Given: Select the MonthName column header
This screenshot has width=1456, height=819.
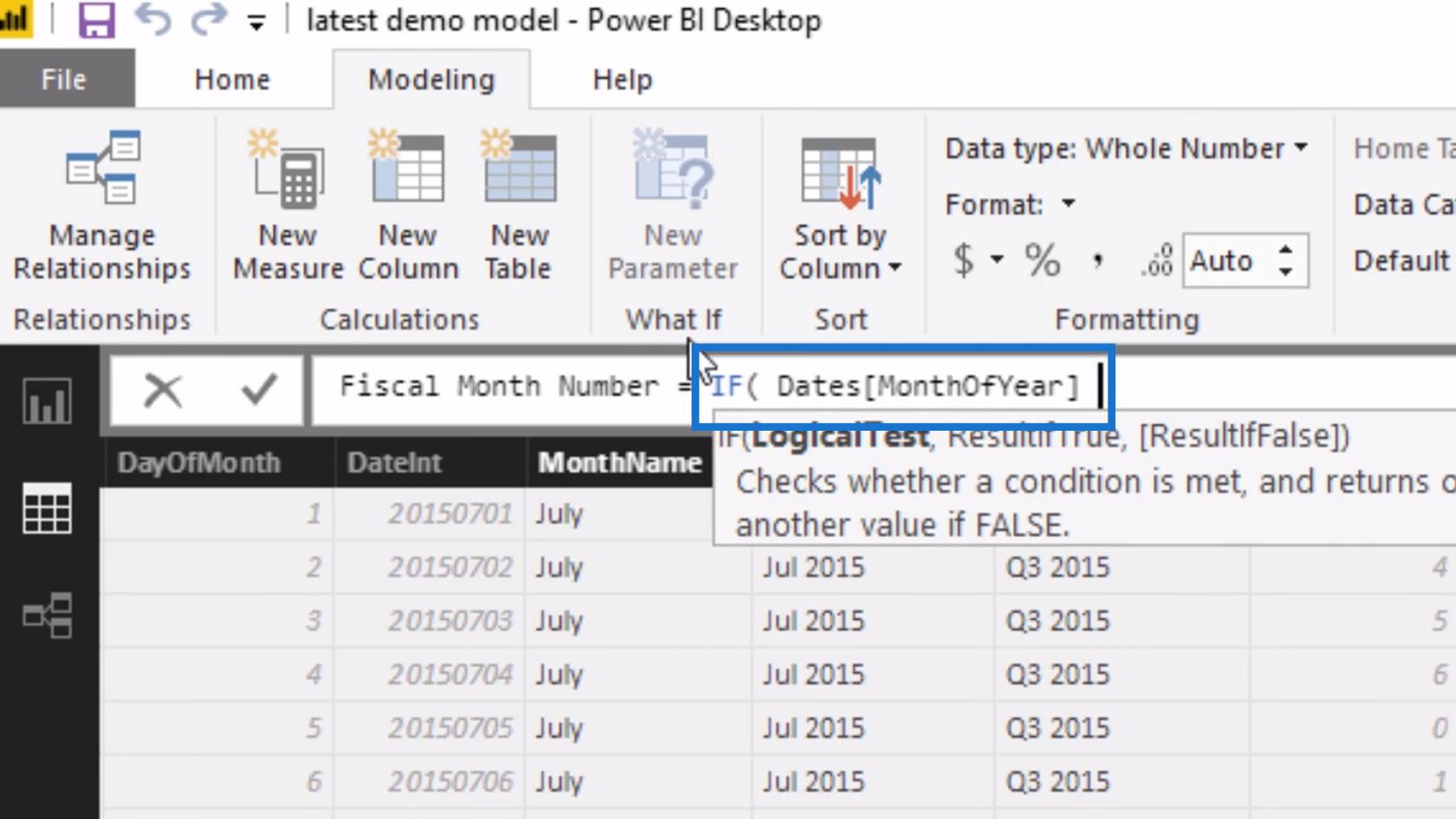Looking at the screenshot, I should (x=620, y=463).
